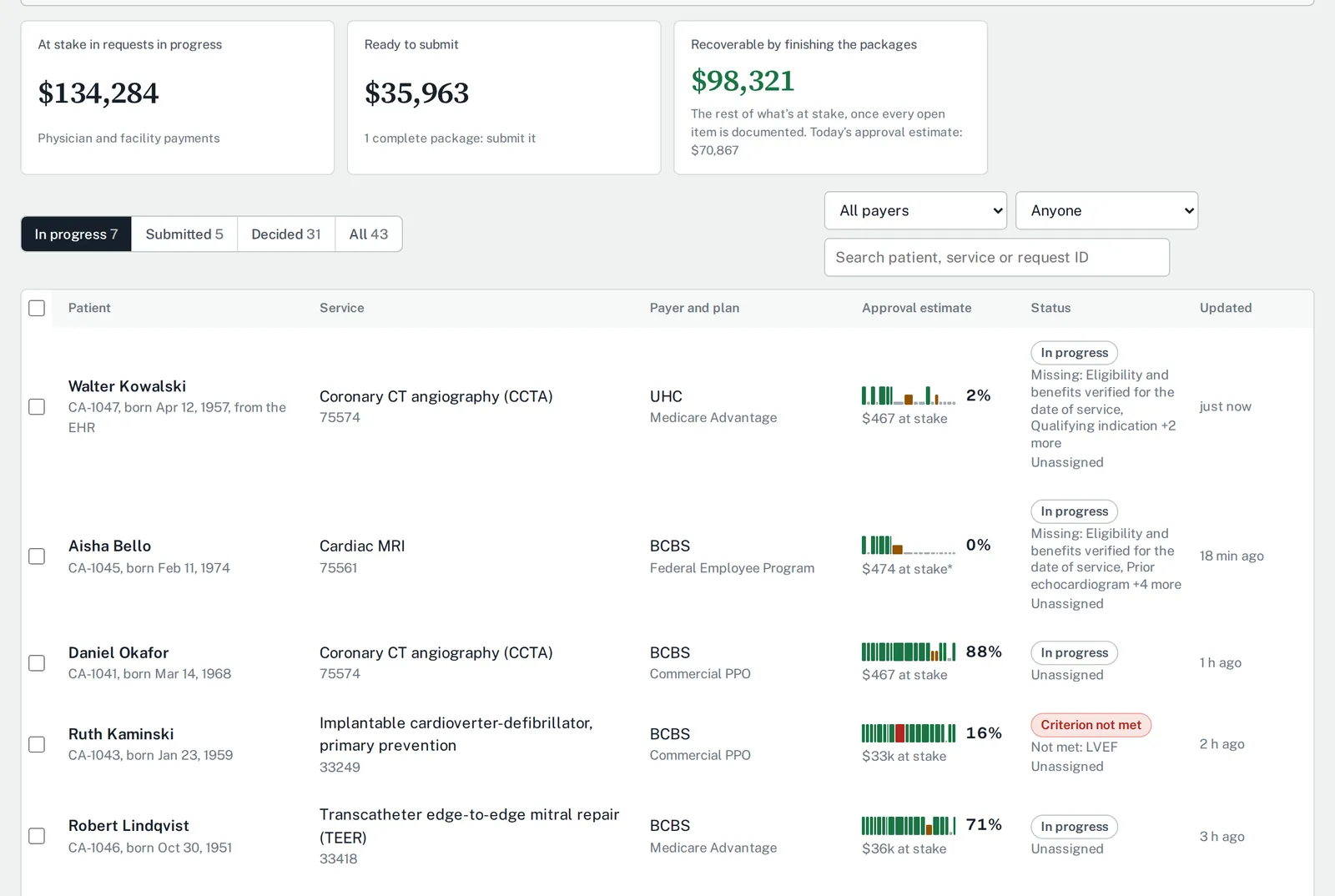
Task: Click the Criterion not met status badge
Action: coord(1091,725)
